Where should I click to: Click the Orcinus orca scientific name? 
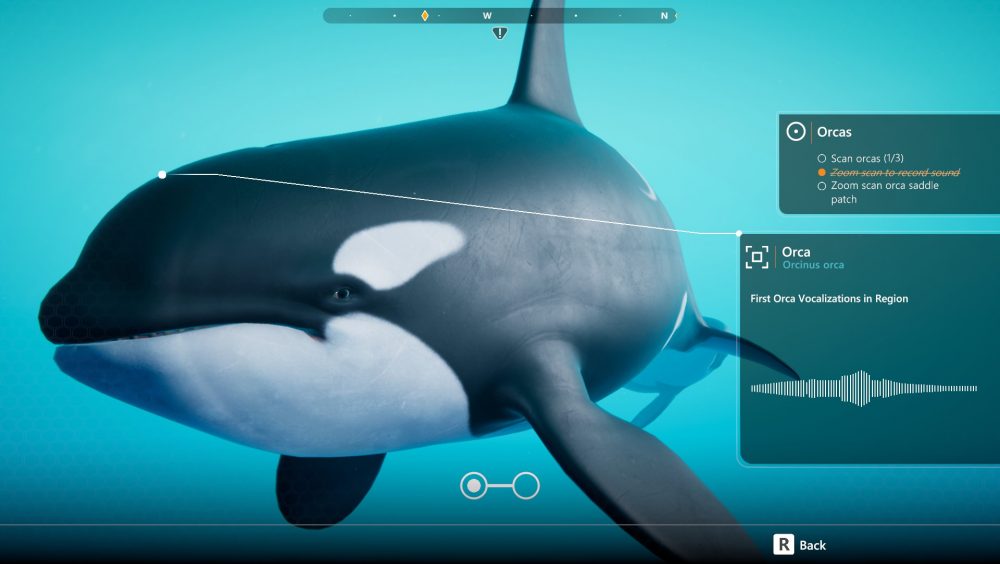[813, 265]
